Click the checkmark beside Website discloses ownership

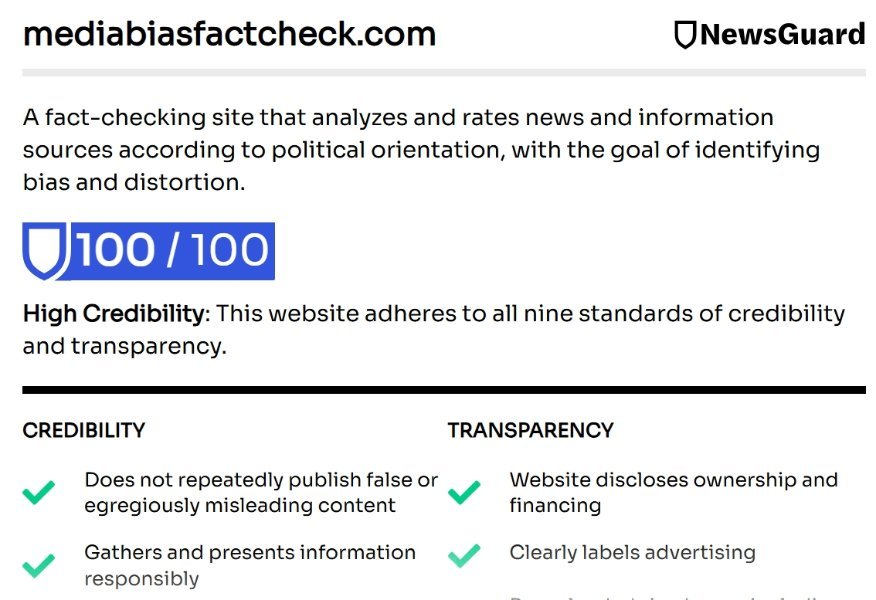[464, 493]
